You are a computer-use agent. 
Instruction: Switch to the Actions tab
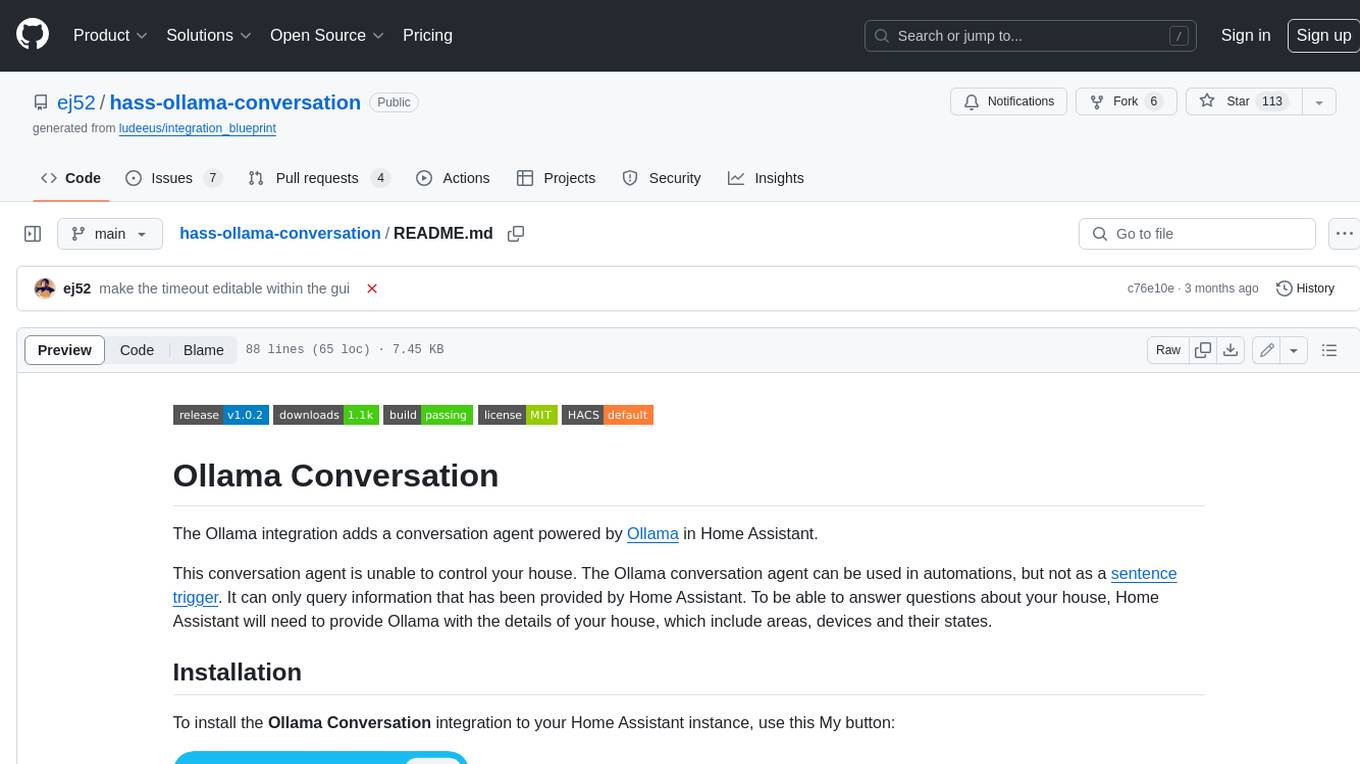(452, 178)
